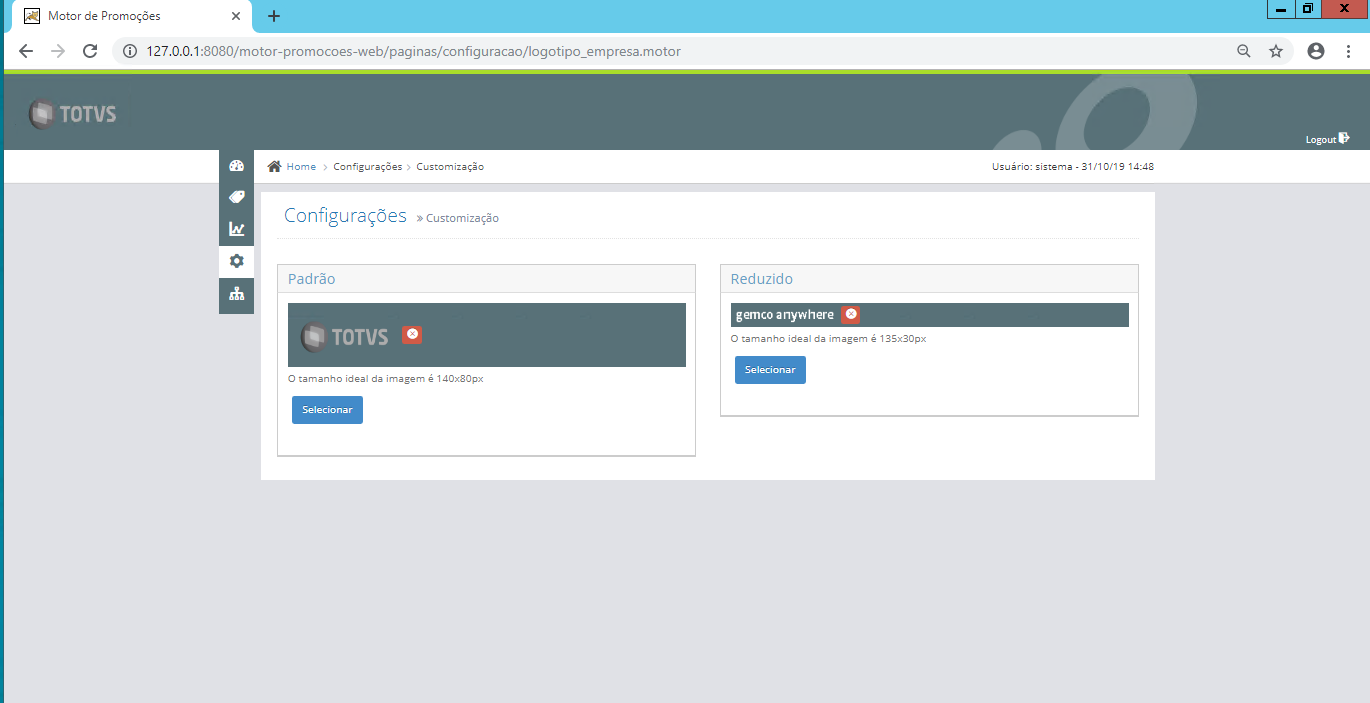Select the Motor de Promoções browser tab

[130, 16]
